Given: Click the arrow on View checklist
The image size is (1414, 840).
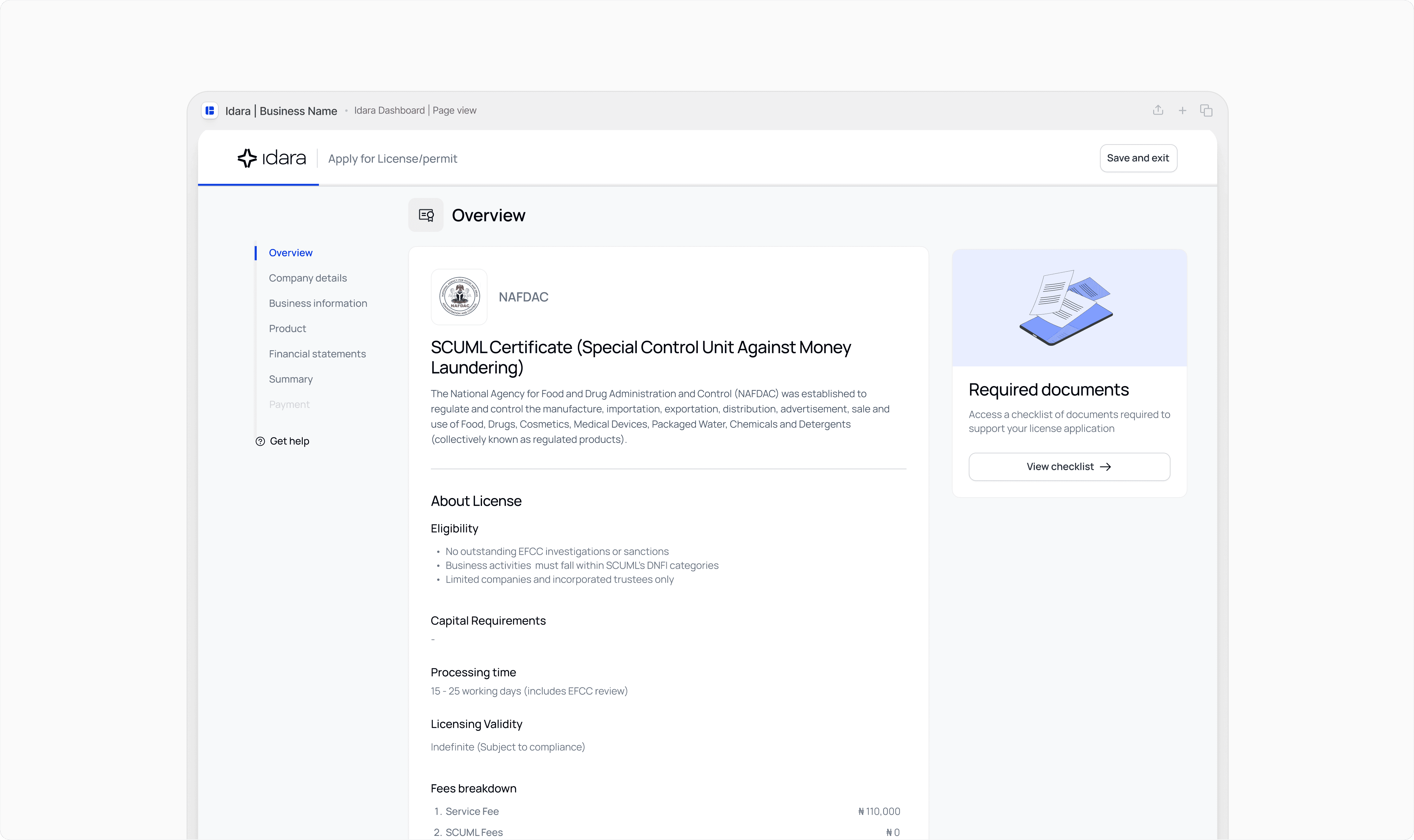Looking at the screenshot, I should [x=1105, y=467].
